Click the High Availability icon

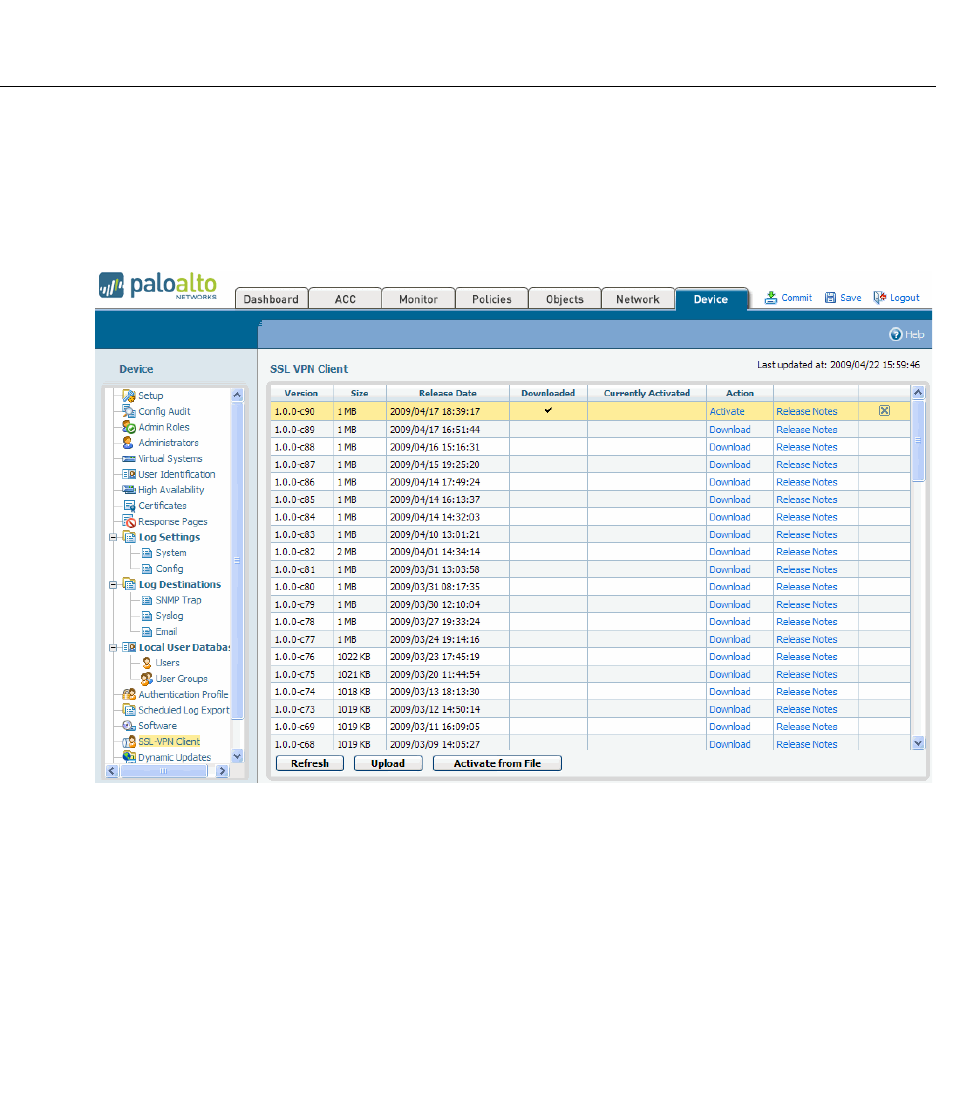point(129,490)
